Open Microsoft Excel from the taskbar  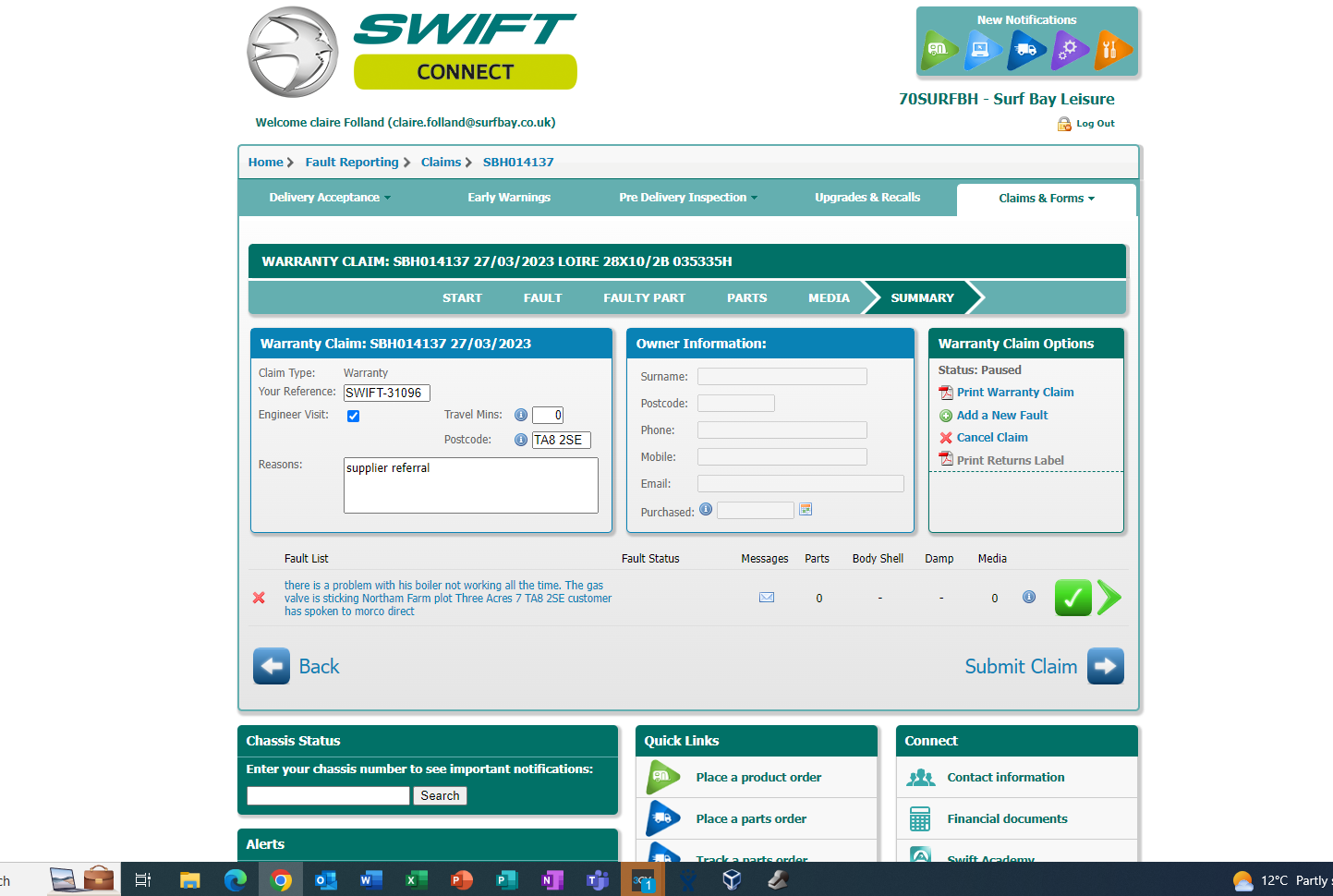(416, 880)
